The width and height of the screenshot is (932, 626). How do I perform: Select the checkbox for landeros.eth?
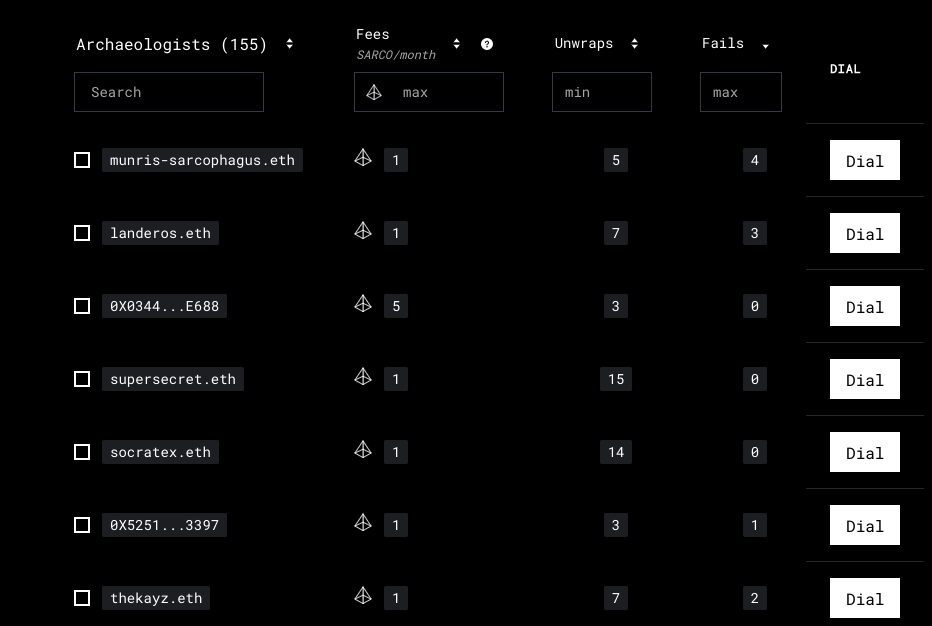[x=82, y=233]
